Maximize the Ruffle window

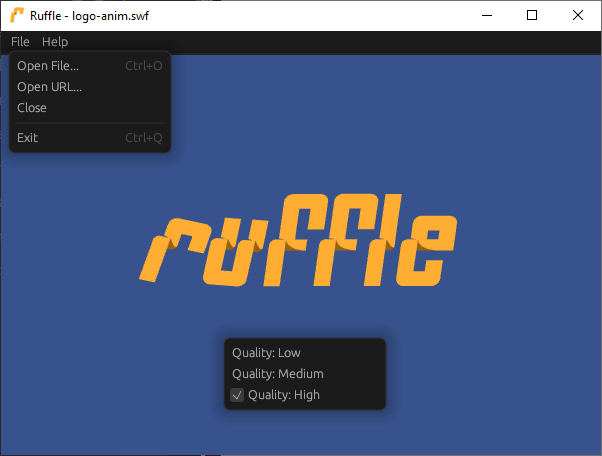coord(532,15)
